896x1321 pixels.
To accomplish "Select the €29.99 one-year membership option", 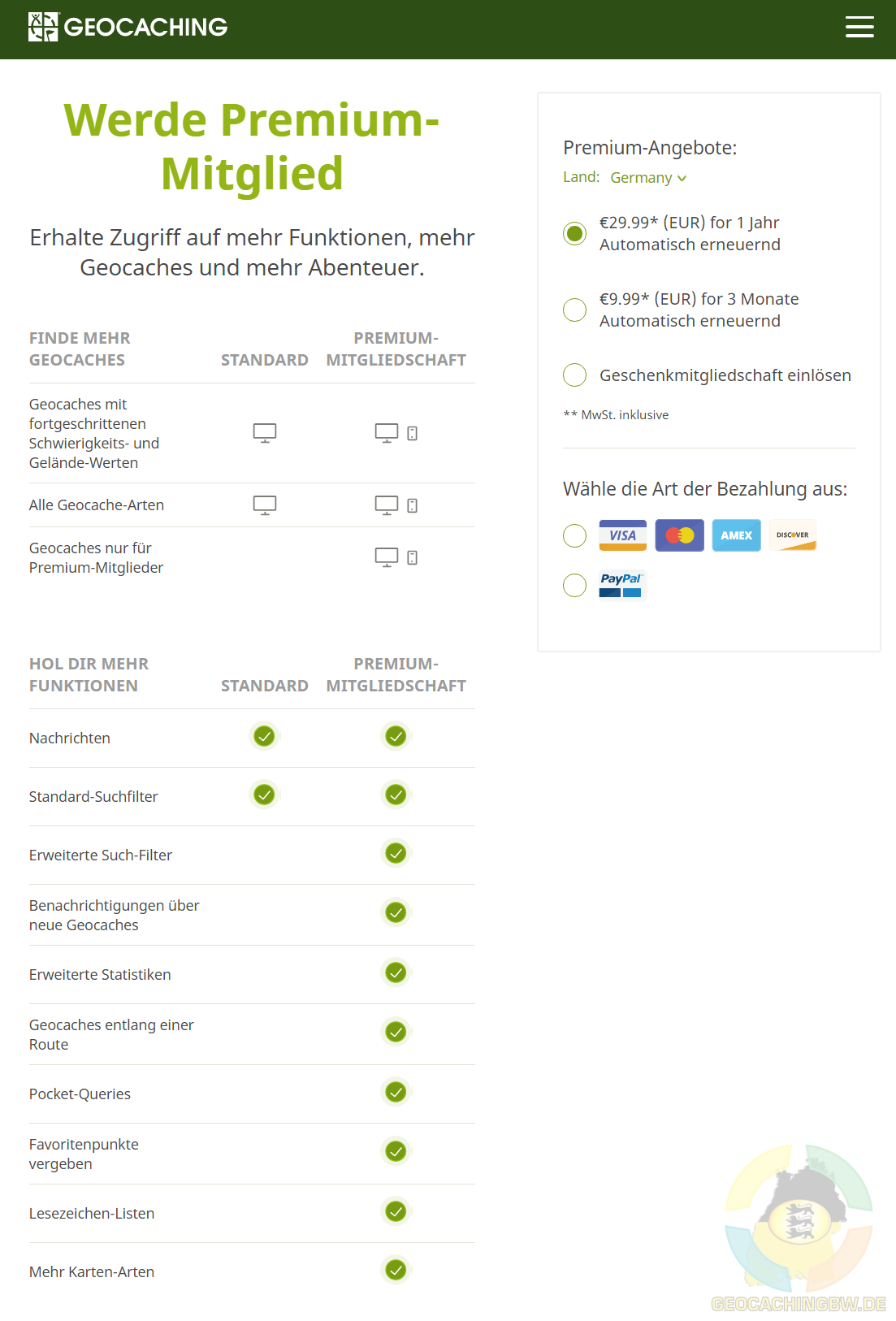I will tap(575, 234).
